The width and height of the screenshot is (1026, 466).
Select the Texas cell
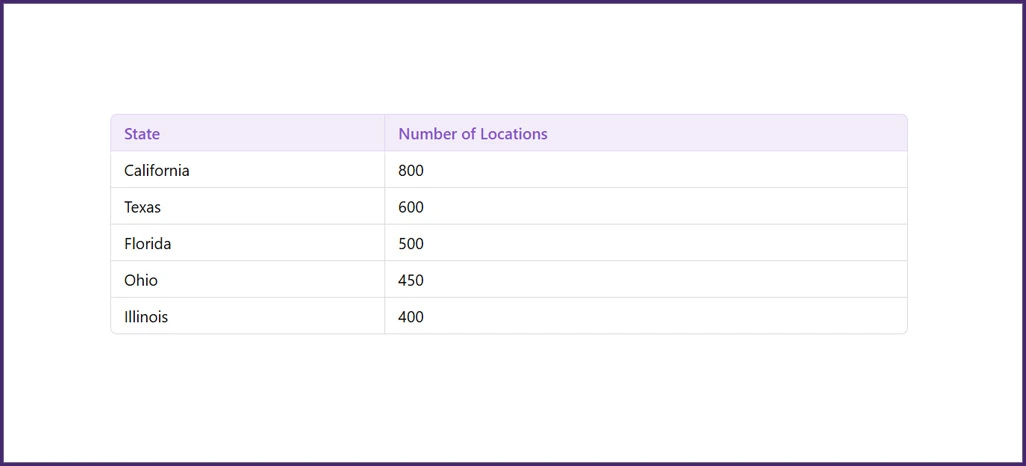[142, 207]
